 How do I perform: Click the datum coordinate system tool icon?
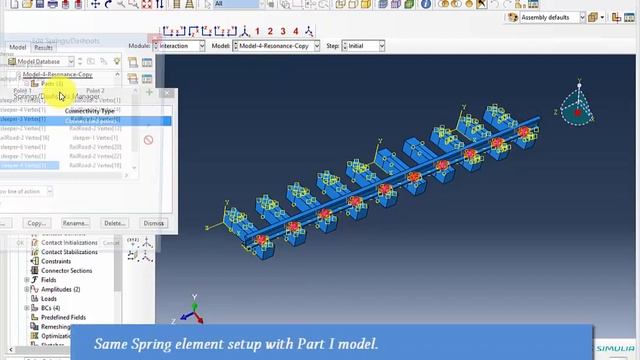click(x=146, y=243)
